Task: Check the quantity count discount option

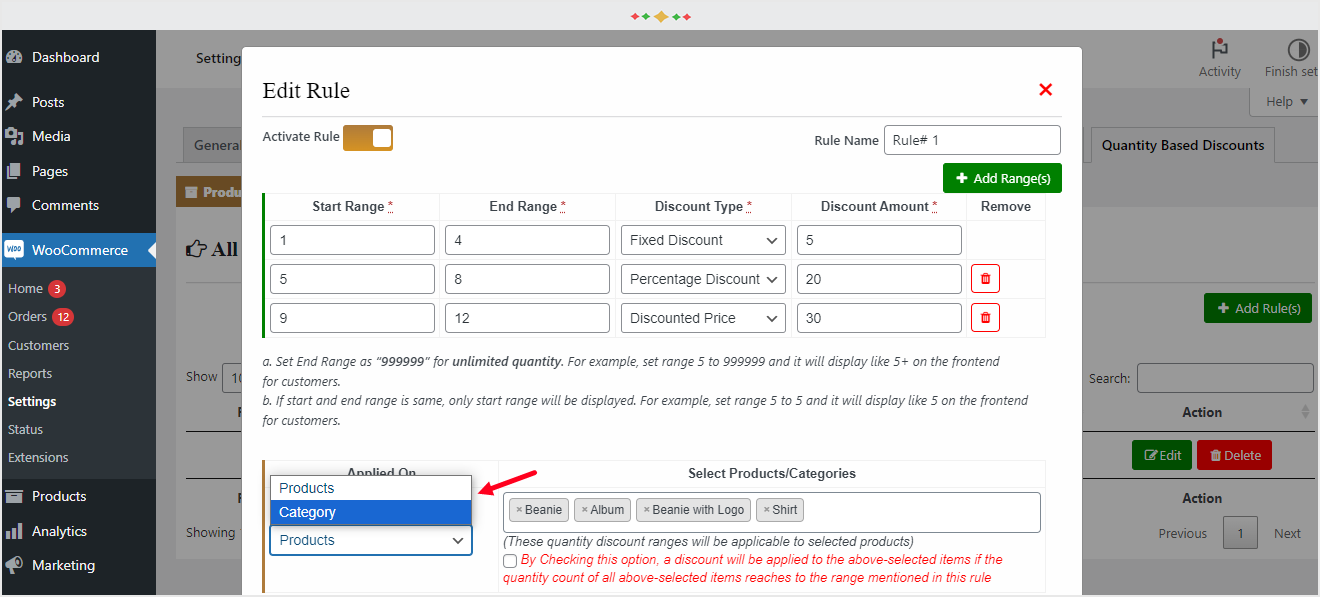Action: click(509, 561)
